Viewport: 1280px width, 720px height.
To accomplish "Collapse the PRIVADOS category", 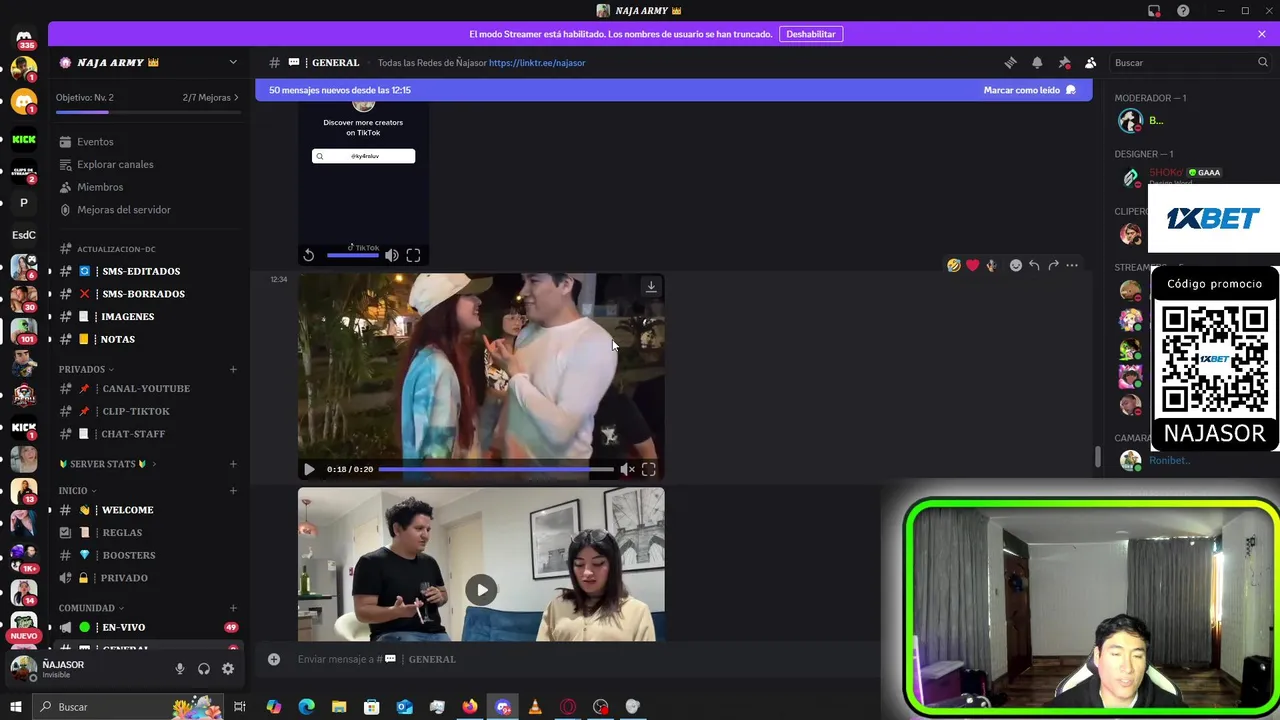I will (86, 369).
